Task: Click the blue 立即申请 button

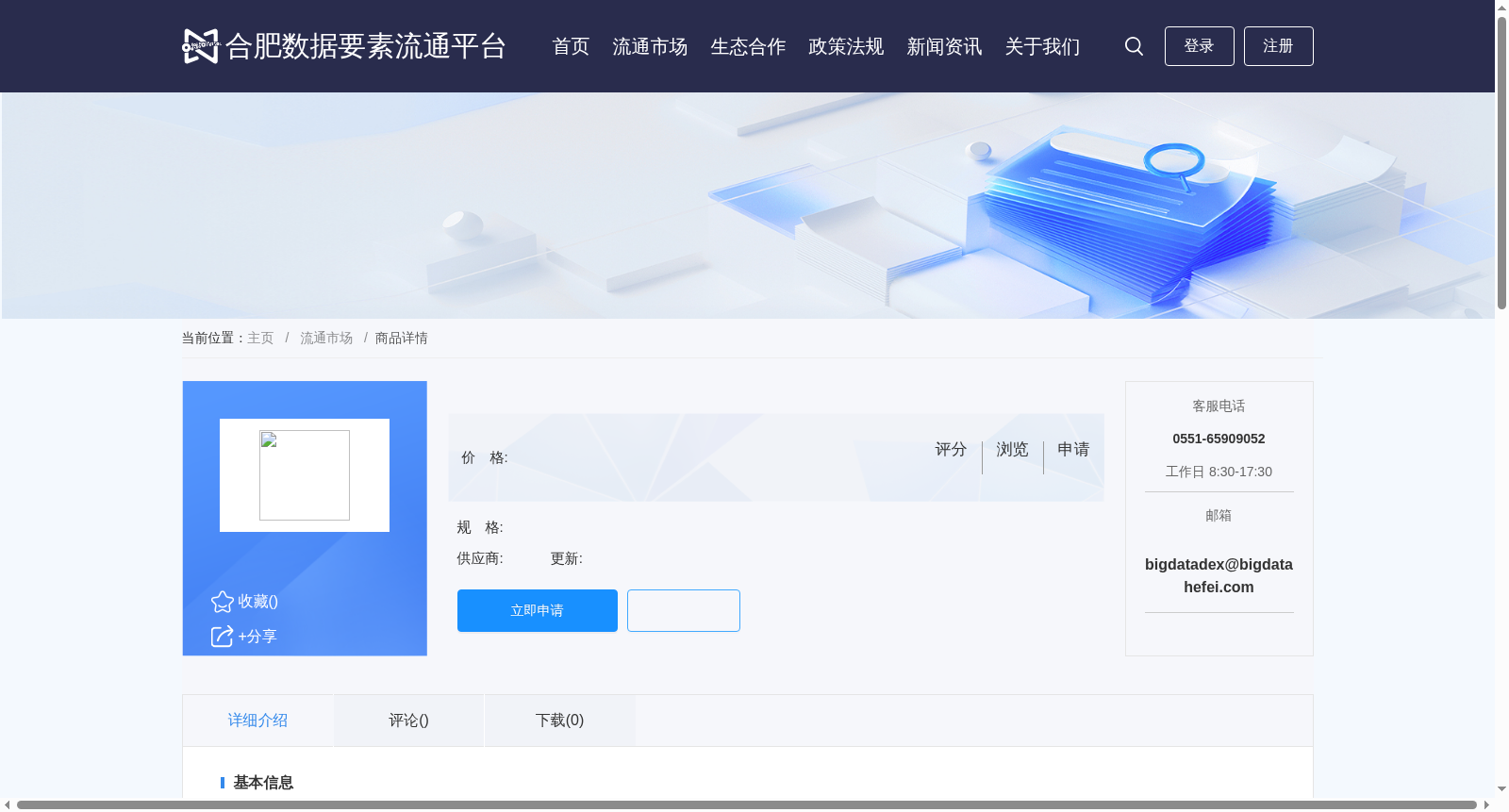Action: [x=538, y=611]
